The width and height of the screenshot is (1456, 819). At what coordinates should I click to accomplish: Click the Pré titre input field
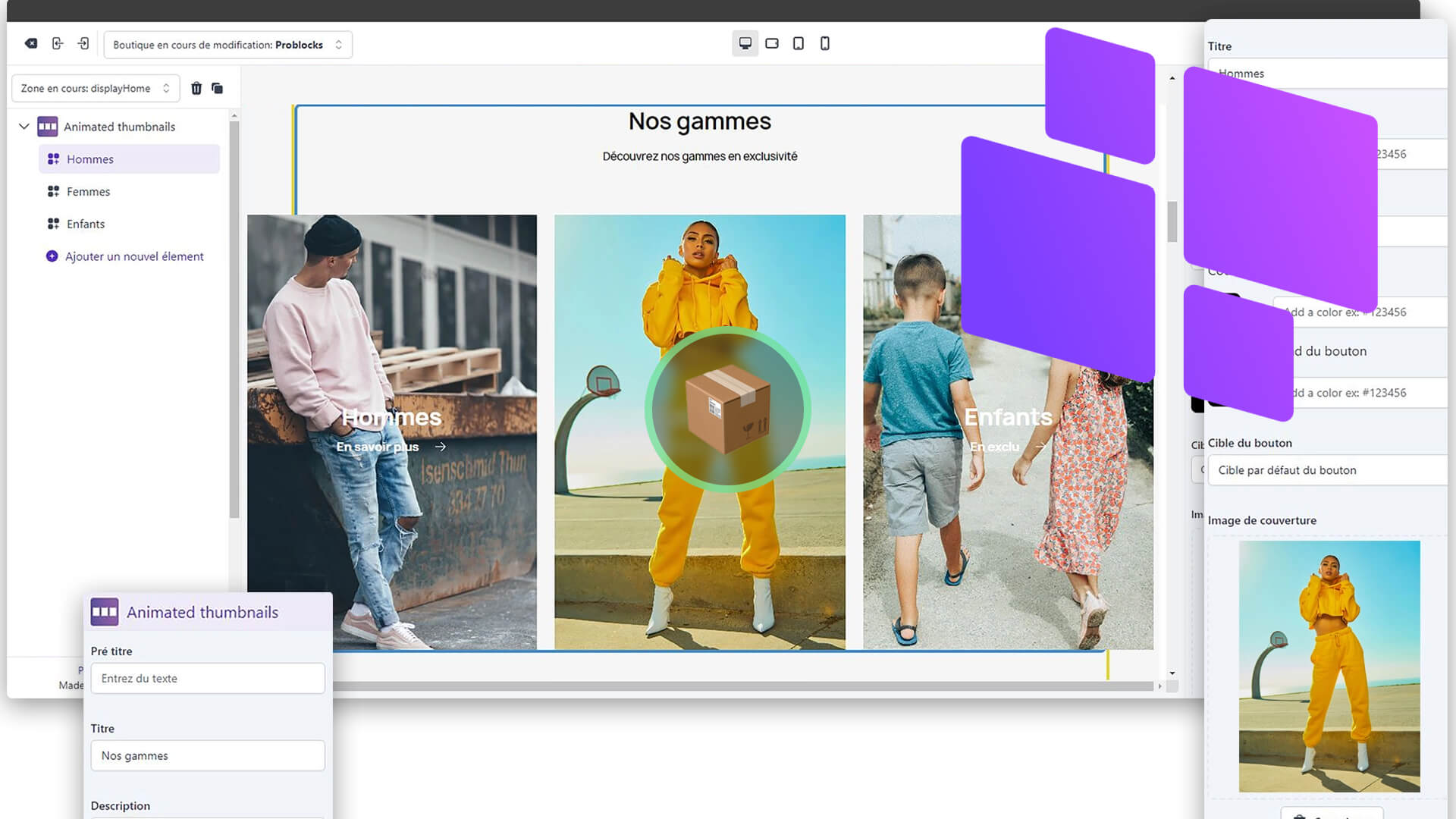(x=208, y=678)
